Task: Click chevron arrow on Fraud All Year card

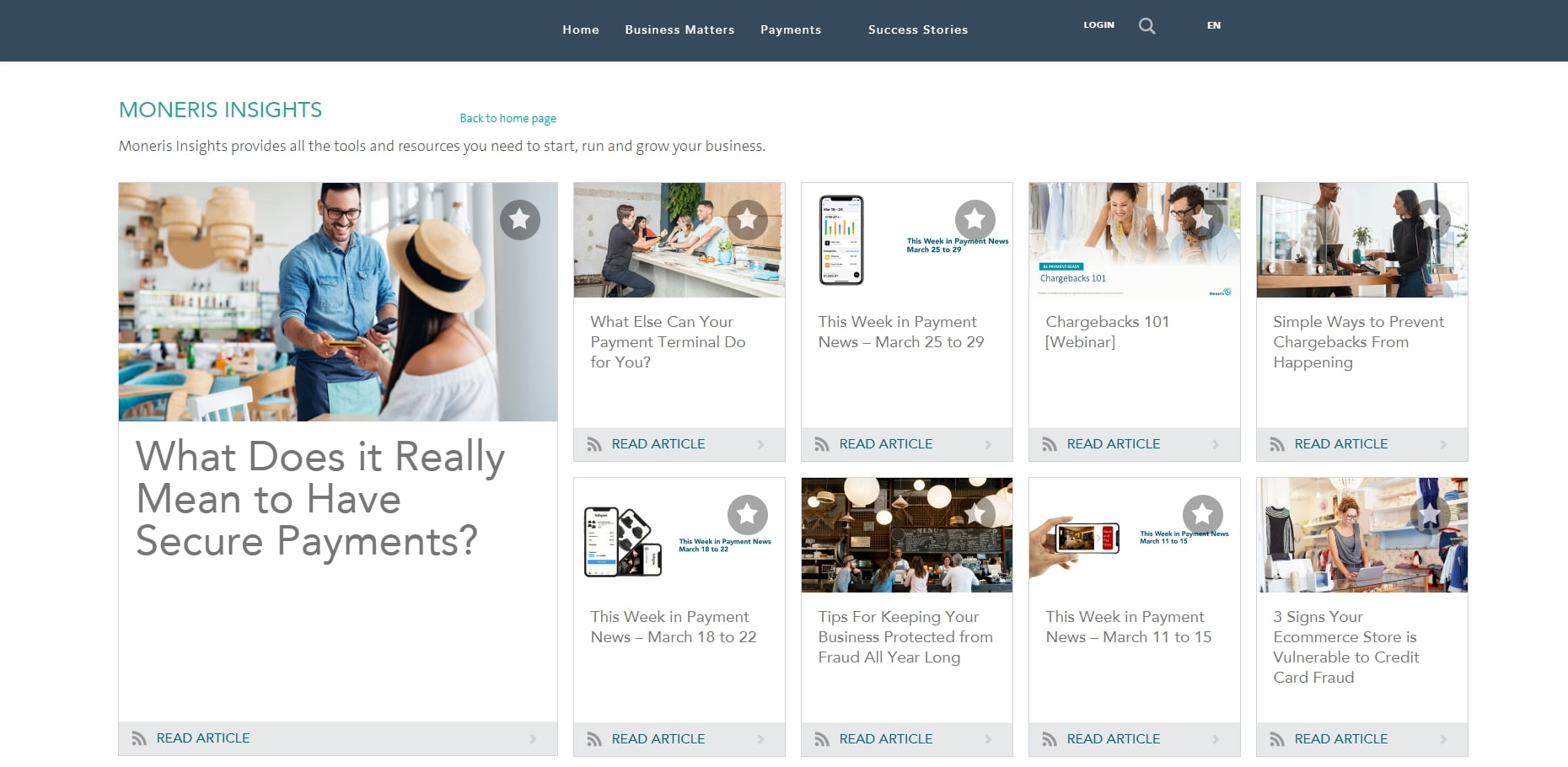Action: 988,739
